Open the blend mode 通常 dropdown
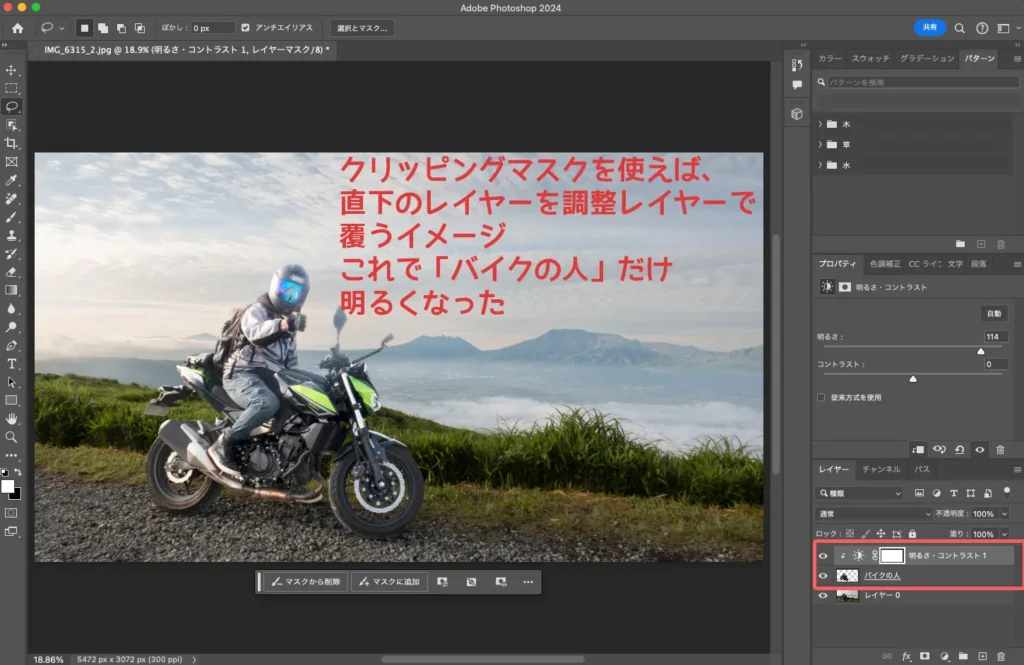Image resolution: width=1024 pixels, height=665 pixels. 872,514
